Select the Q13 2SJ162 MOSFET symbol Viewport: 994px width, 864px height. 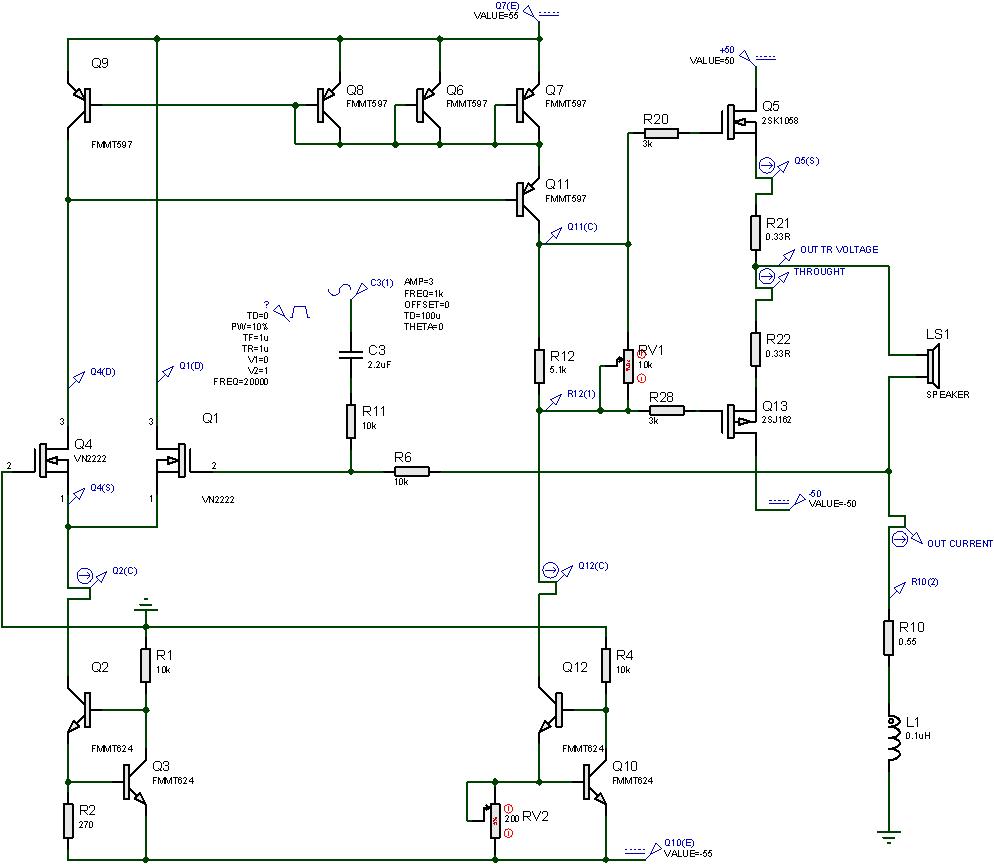pyautogui.click(x=739, y=421)
